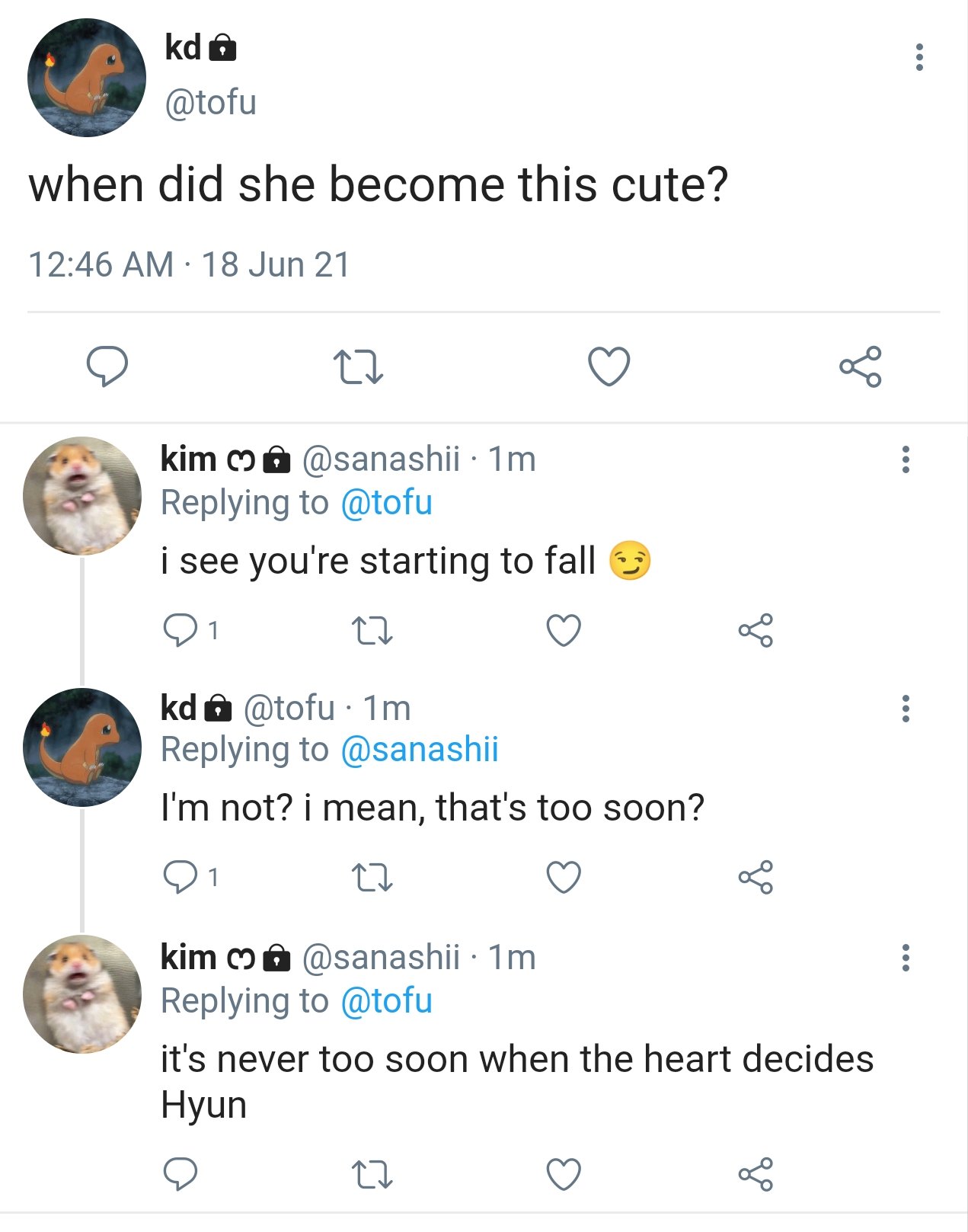Viewport: 968px width, 1232px height.
Task: View kd's Charmander profile picture at top
Action: point(87,78)
